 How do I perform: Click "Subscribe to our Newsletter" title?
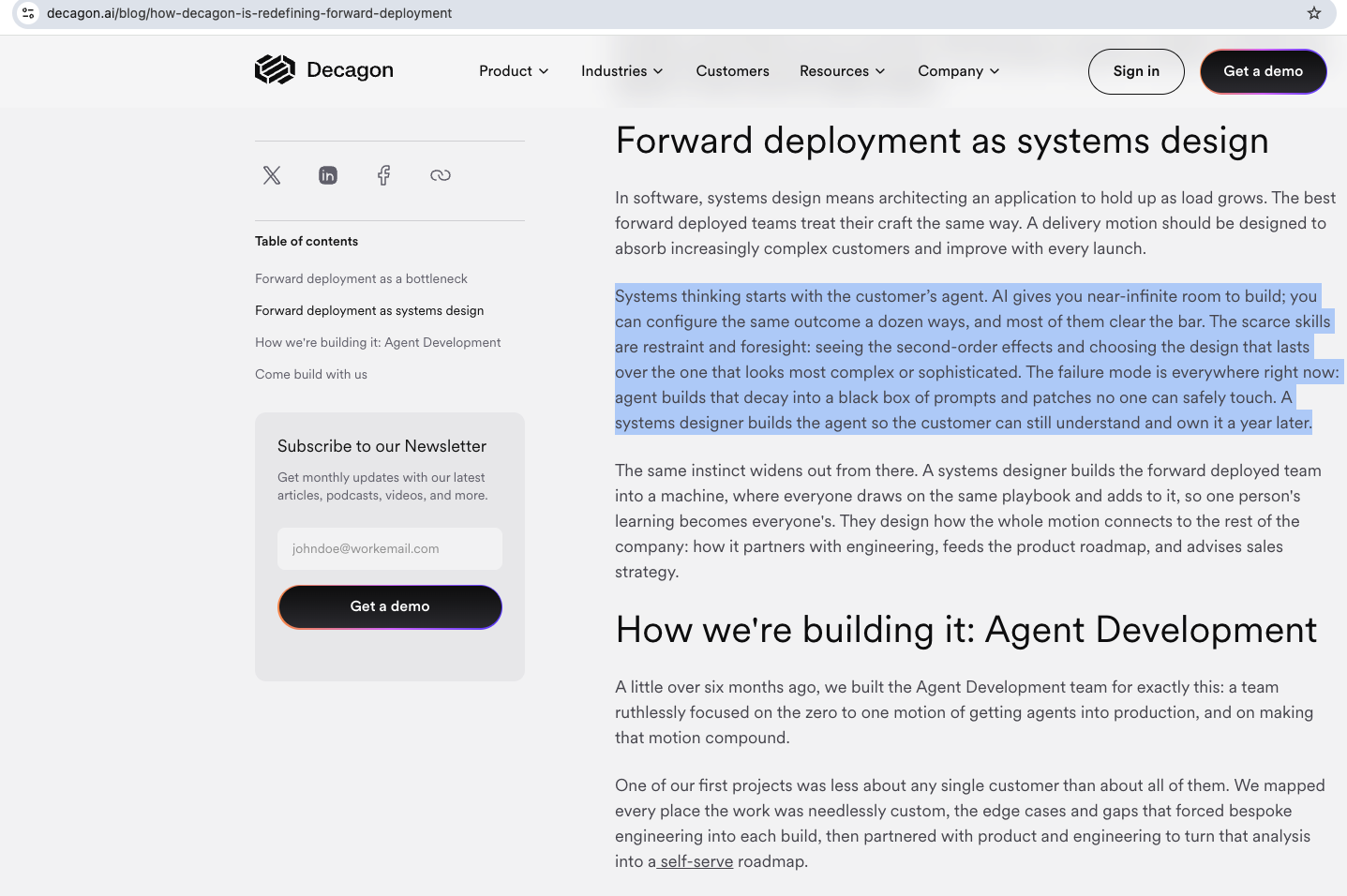point(382,446)
